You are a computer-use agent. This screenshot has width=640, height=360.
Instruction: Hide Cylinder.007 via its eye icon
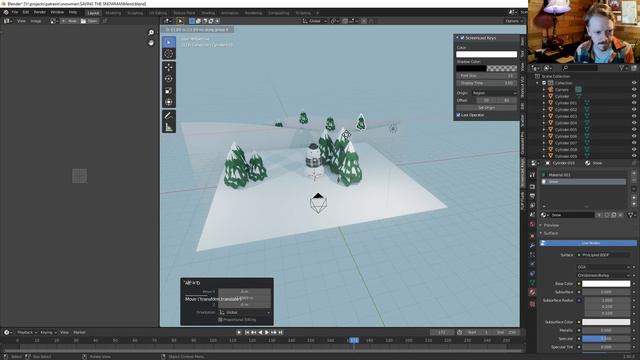tap(634, 143)
